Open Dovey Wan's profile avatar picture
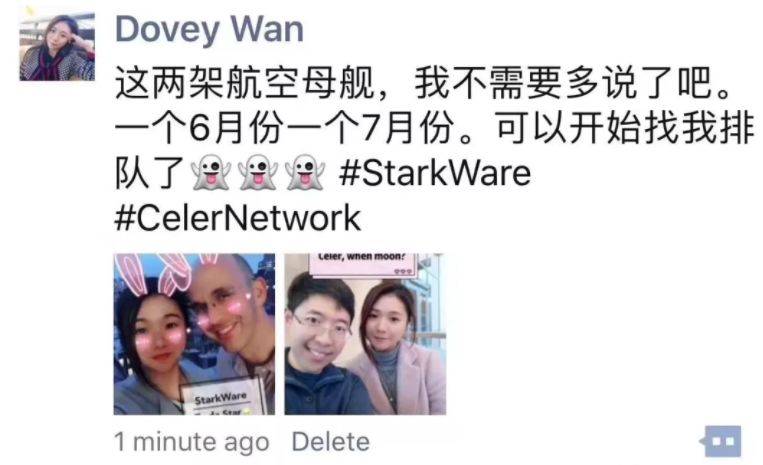 pos(57,46)
